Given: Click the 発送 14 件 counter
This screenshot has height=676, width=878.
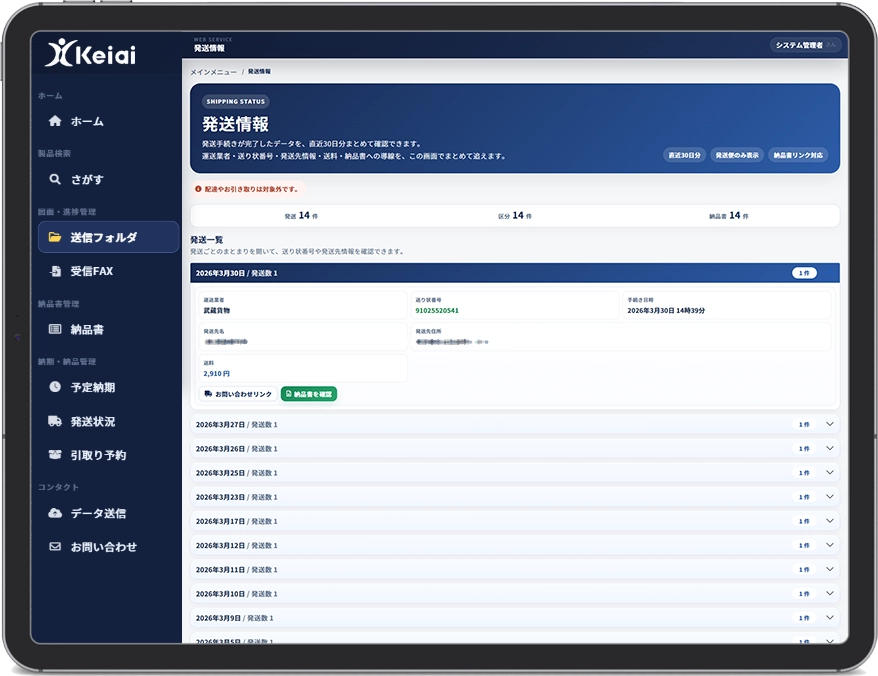Looking at the screenshot, I should point(301,216).
